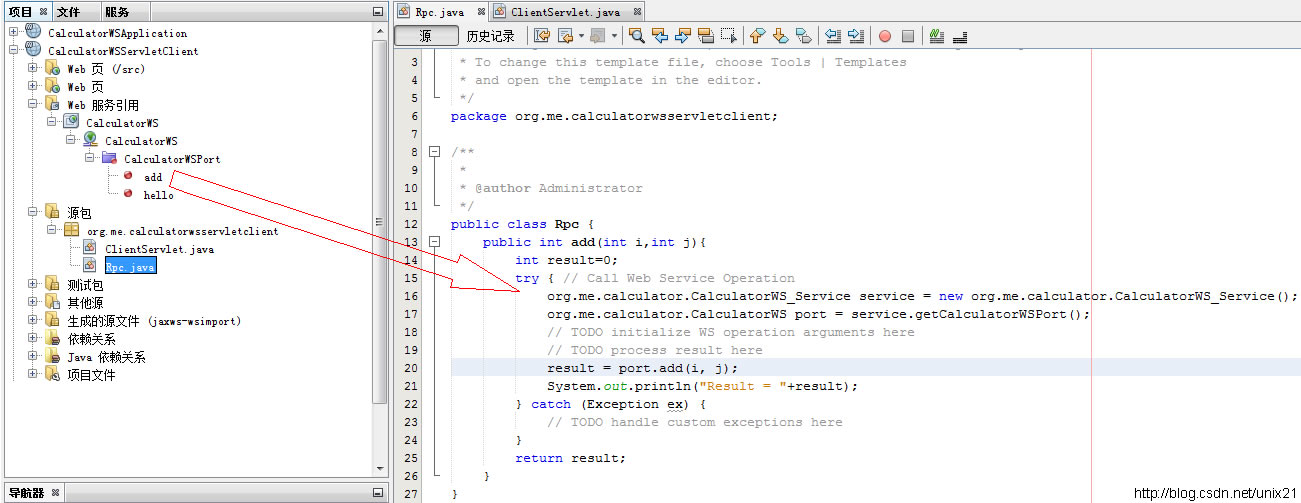Screen dimensions: 1301x503
Task: Close the 项目 panel tab
Action: [x=44, y=12]
